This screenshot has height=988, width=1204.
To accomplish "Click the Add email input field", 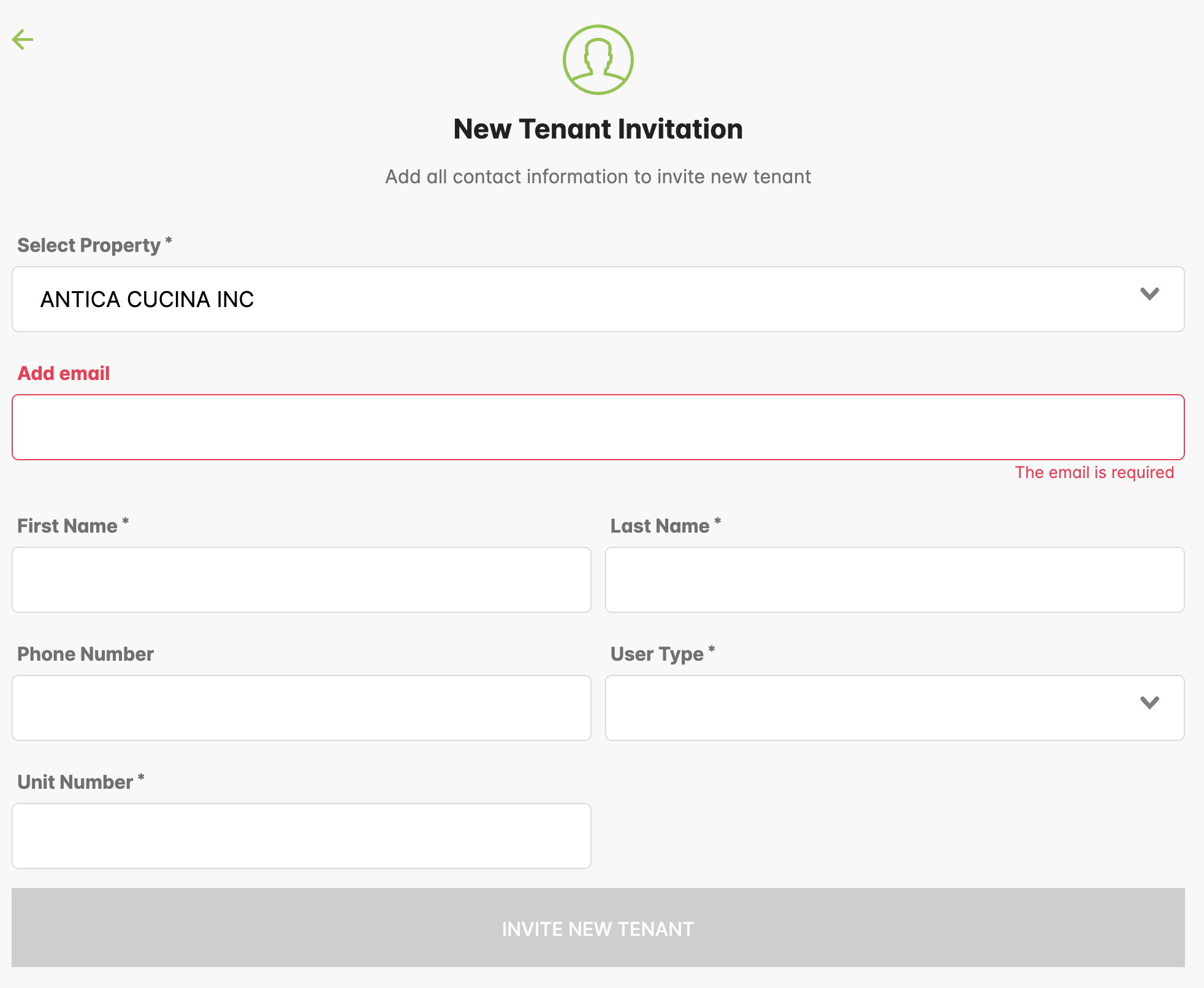I will (x=598, y=427).
